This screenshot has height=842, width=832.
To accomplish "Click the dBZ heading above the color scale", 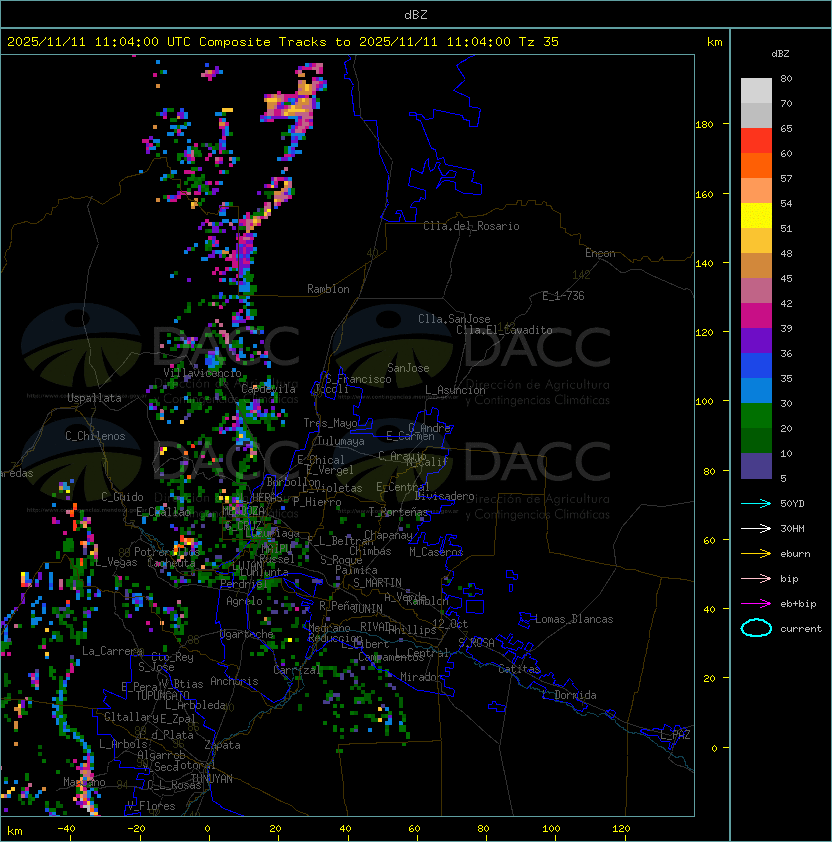I will pos(780,54).
